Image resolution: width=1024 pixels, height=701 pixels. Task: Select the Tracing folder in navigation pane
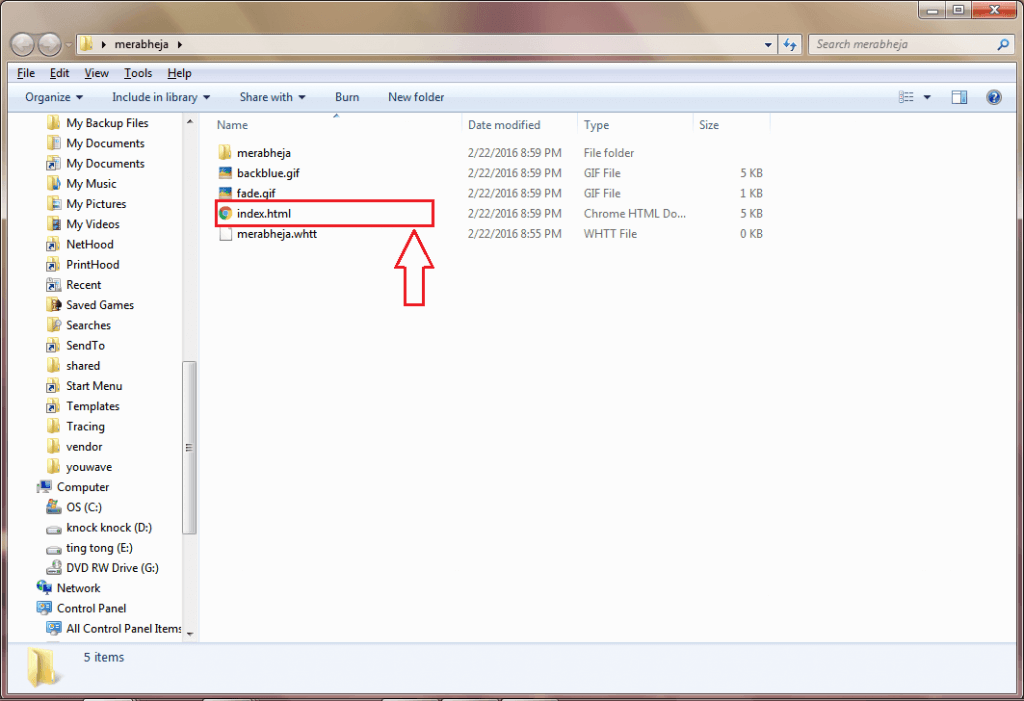click(x=85, y=427)
